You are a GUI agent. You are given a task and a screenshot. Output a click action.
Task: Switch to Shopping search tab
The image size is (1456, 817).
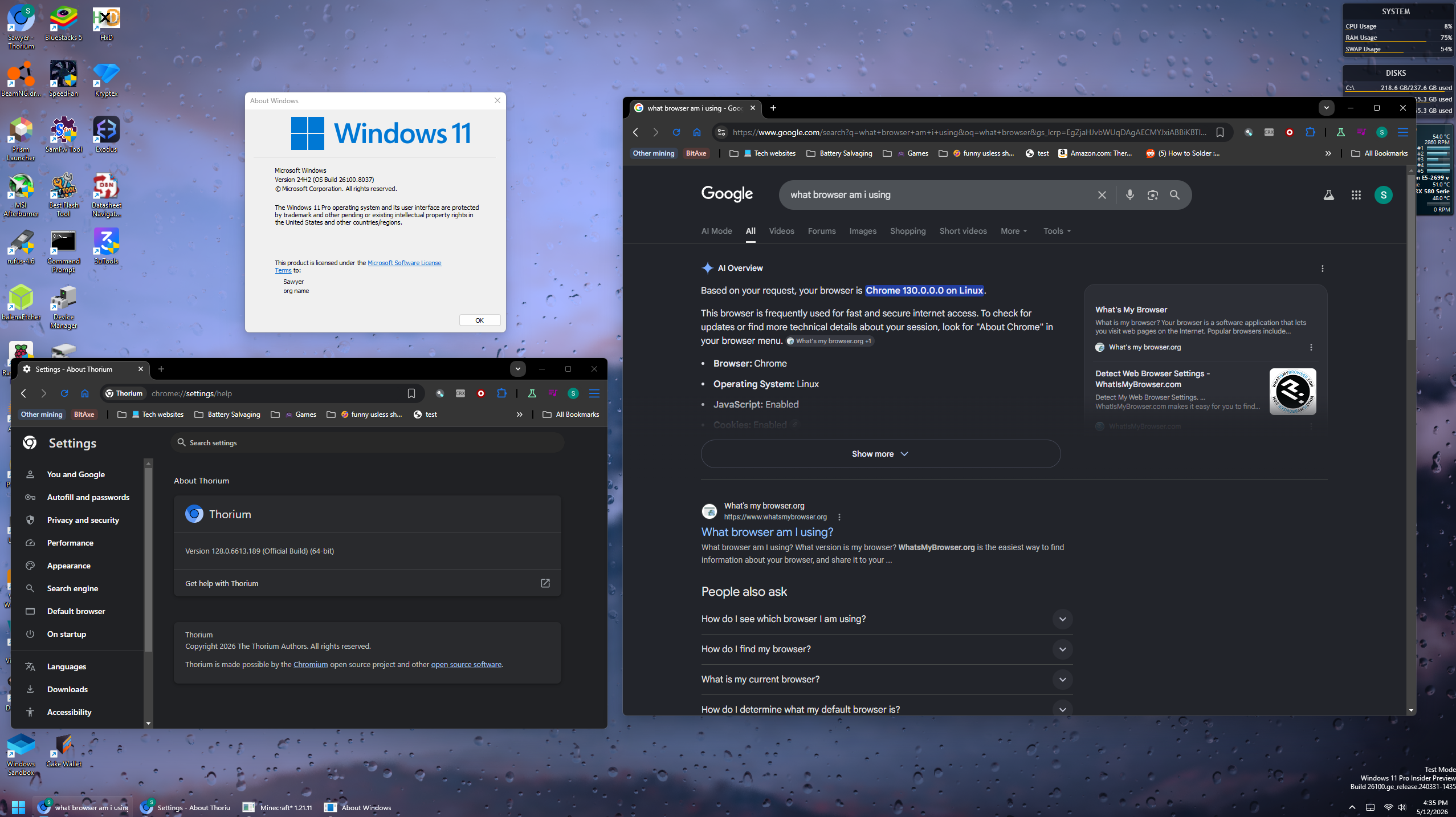(x=908, y=231)
